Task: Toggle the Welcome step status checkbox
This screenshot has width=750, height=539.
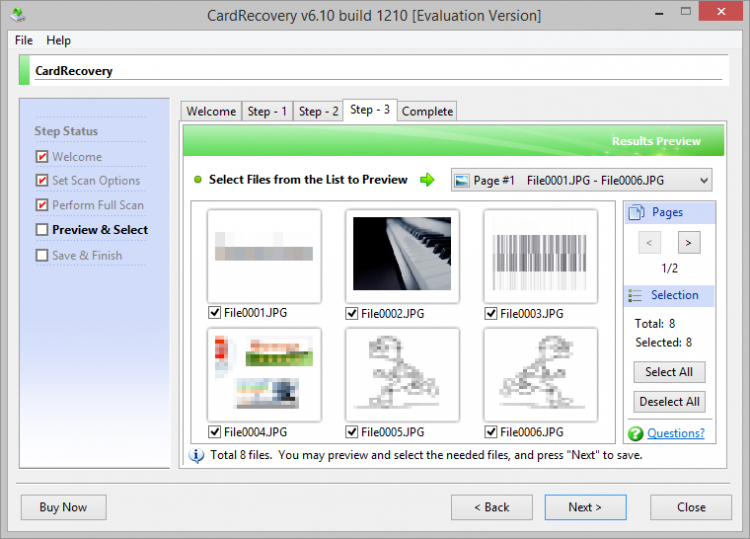Action: [42, 156]
